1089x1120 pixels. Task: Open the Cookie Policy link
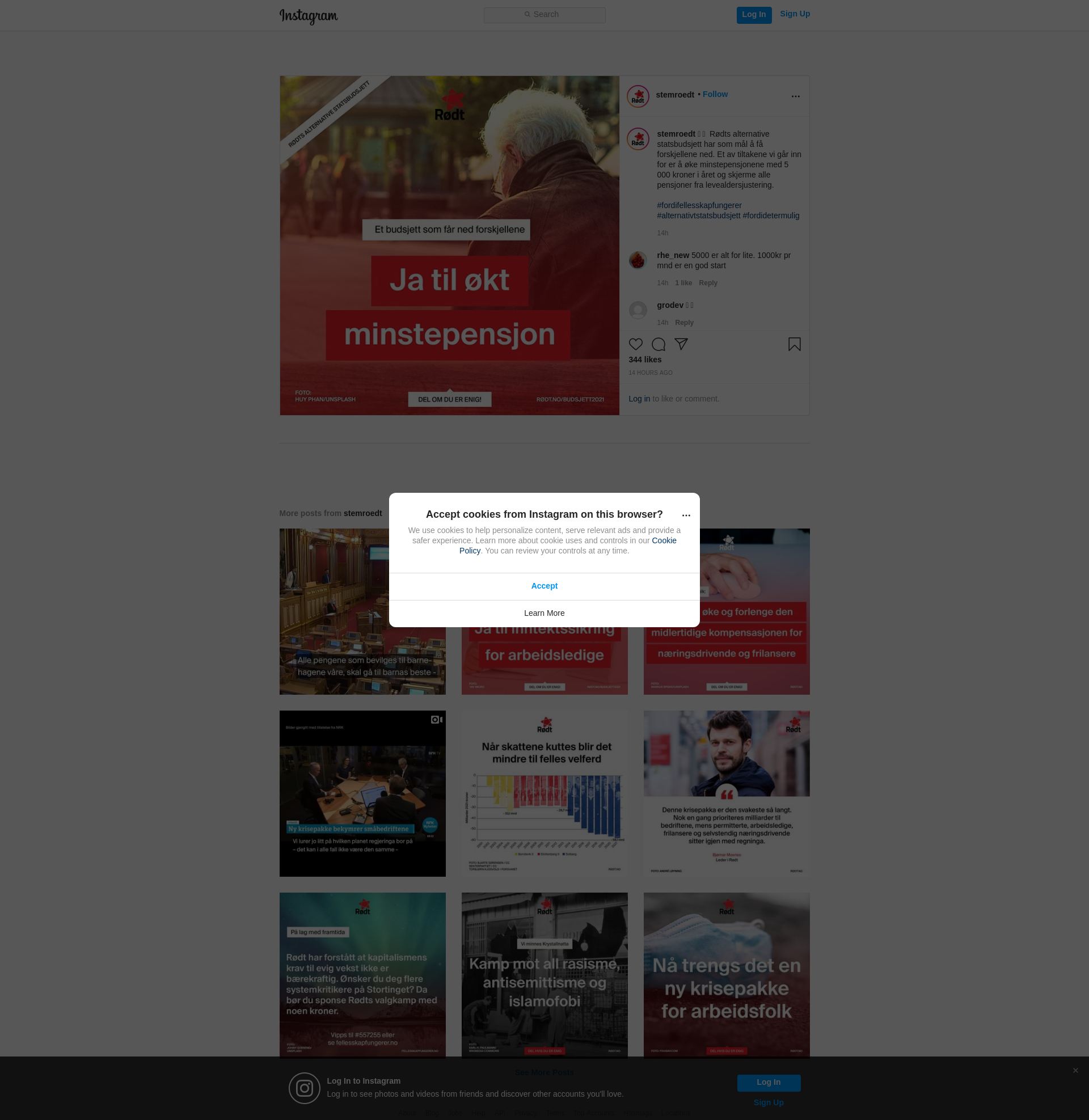point(664,540)
